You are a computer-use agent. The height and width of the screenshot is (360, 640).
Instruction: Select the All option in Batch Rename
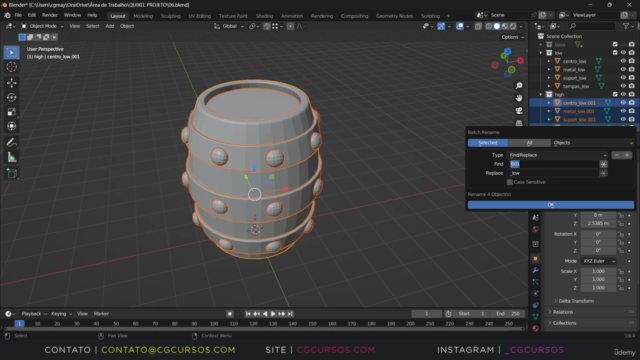pyautogui.click(x=529, y=143)
